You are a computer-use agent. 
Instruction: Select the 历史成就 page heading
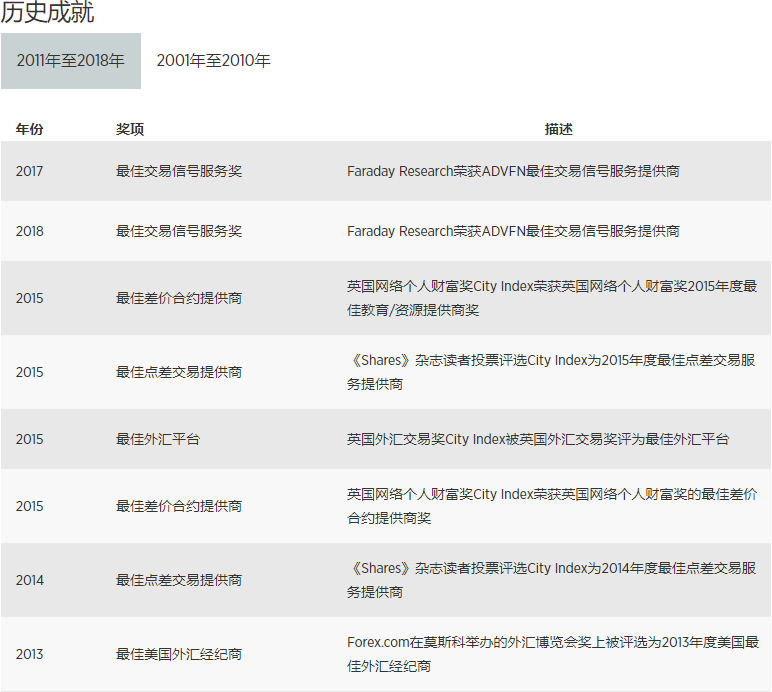(48, 13)
